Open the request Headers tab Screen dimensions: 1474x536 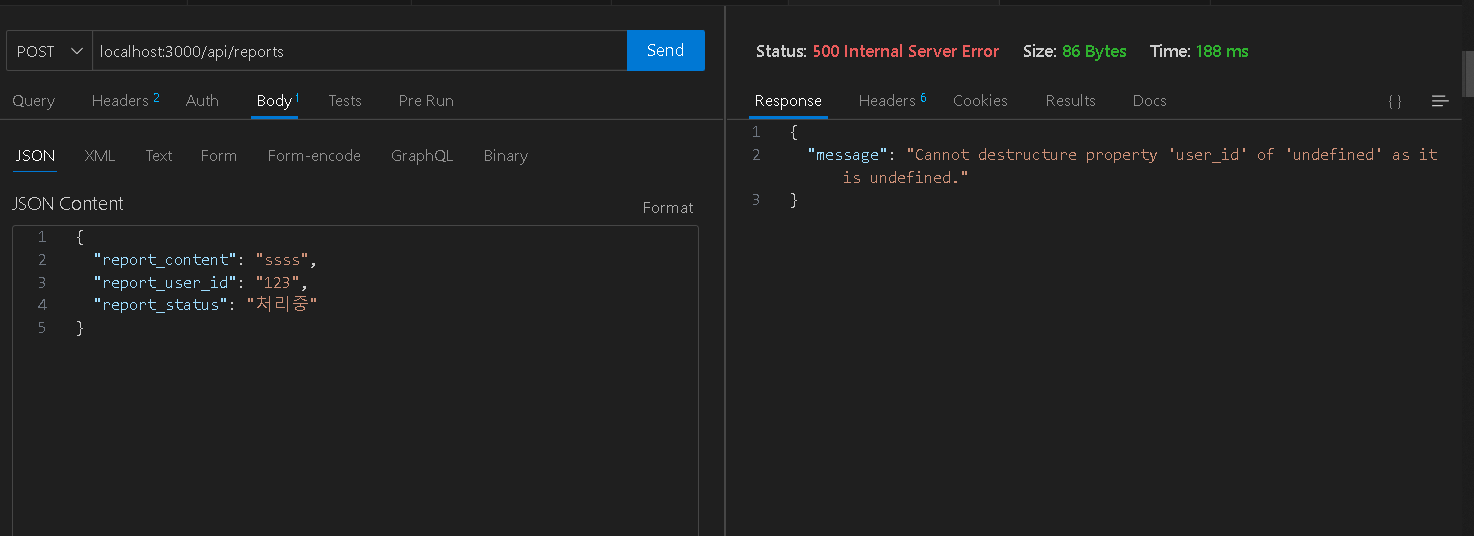(x=126, y=101)
